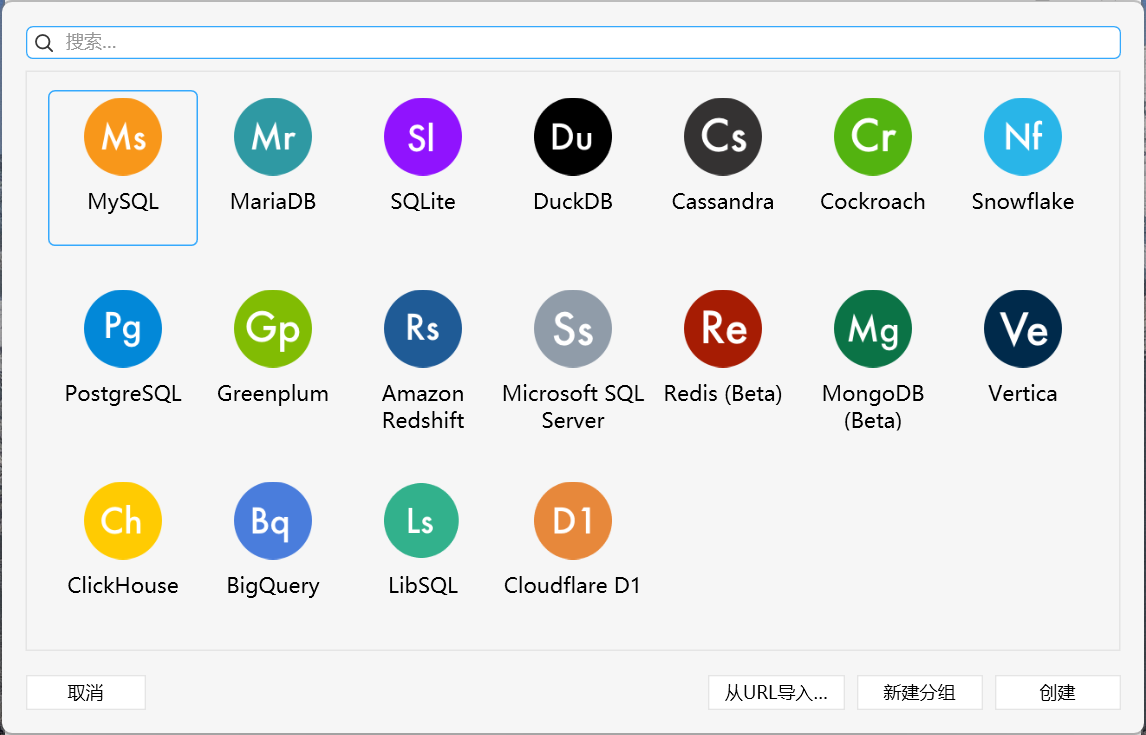Click the "MongoDB (Beta)" label text
Viewport: 1146px width, 735px height.
[x=873, y=407]
